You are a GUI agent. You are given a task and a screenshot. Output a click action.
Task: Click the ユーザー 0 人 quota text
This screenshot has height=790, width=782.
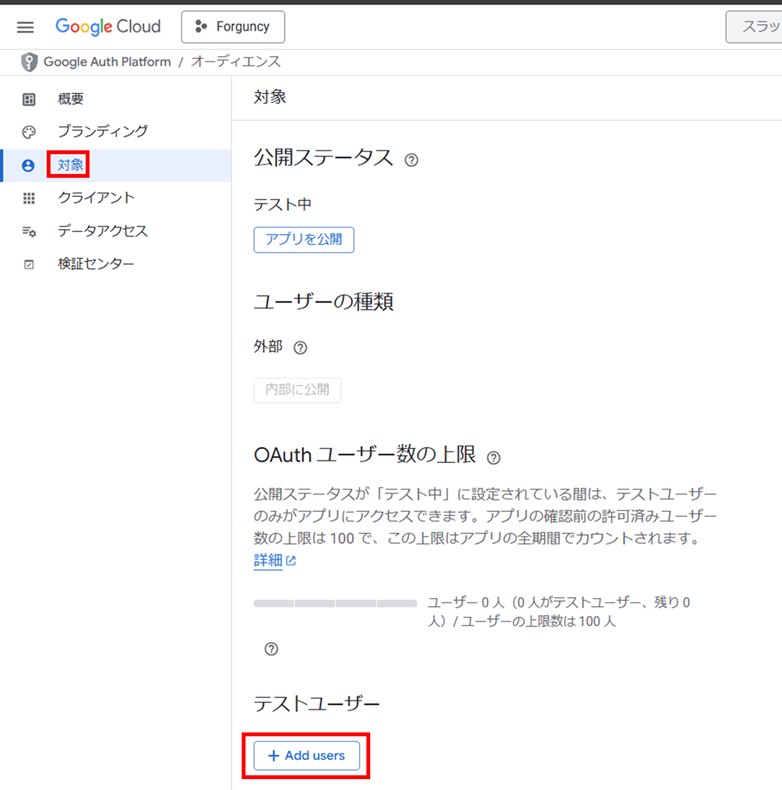click(559, 612)
